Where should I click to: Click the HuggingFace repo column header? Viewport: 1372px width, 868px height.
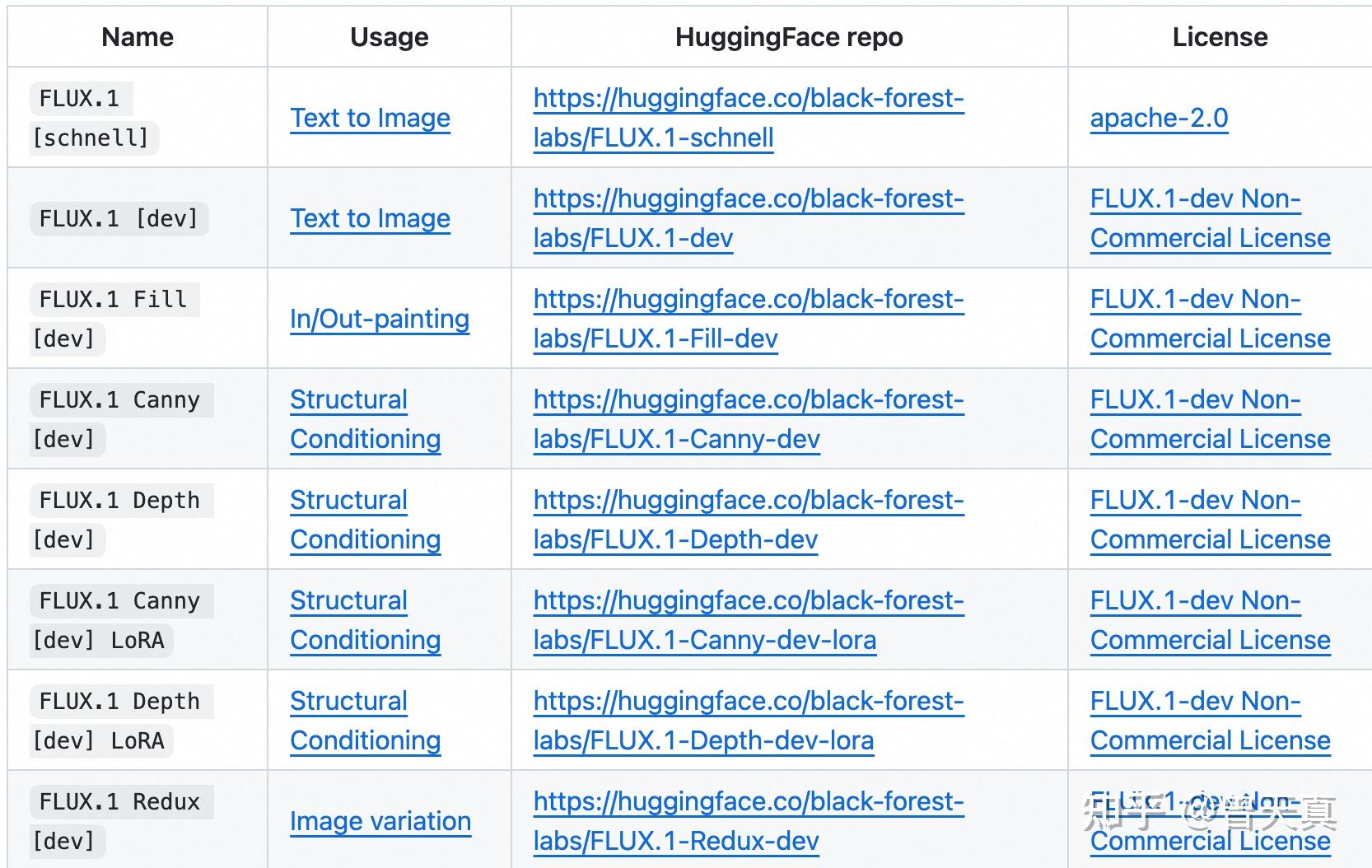click(x=788, y=37)
